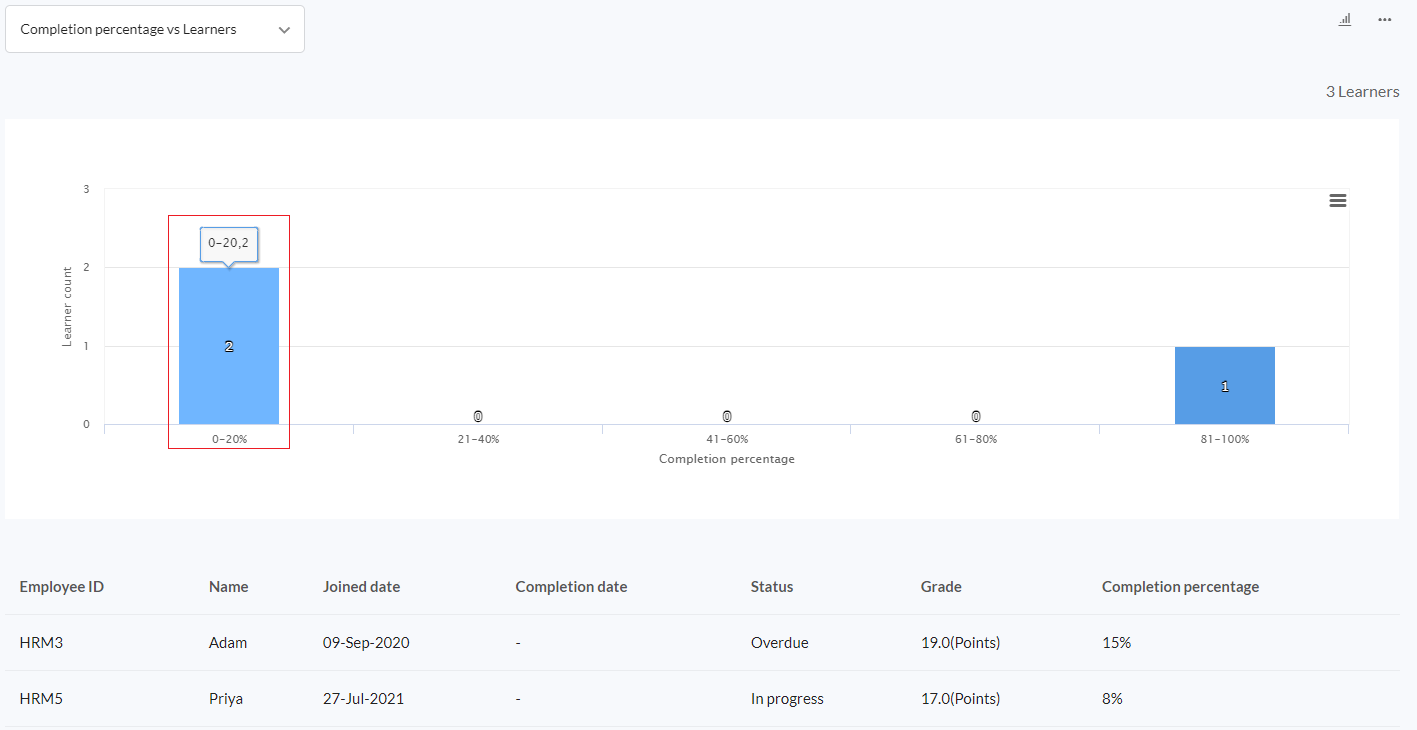Click the 61-80% axis label
Image resolution: width=1417 pixels, height=730 pixels.
tap(976, 439)
